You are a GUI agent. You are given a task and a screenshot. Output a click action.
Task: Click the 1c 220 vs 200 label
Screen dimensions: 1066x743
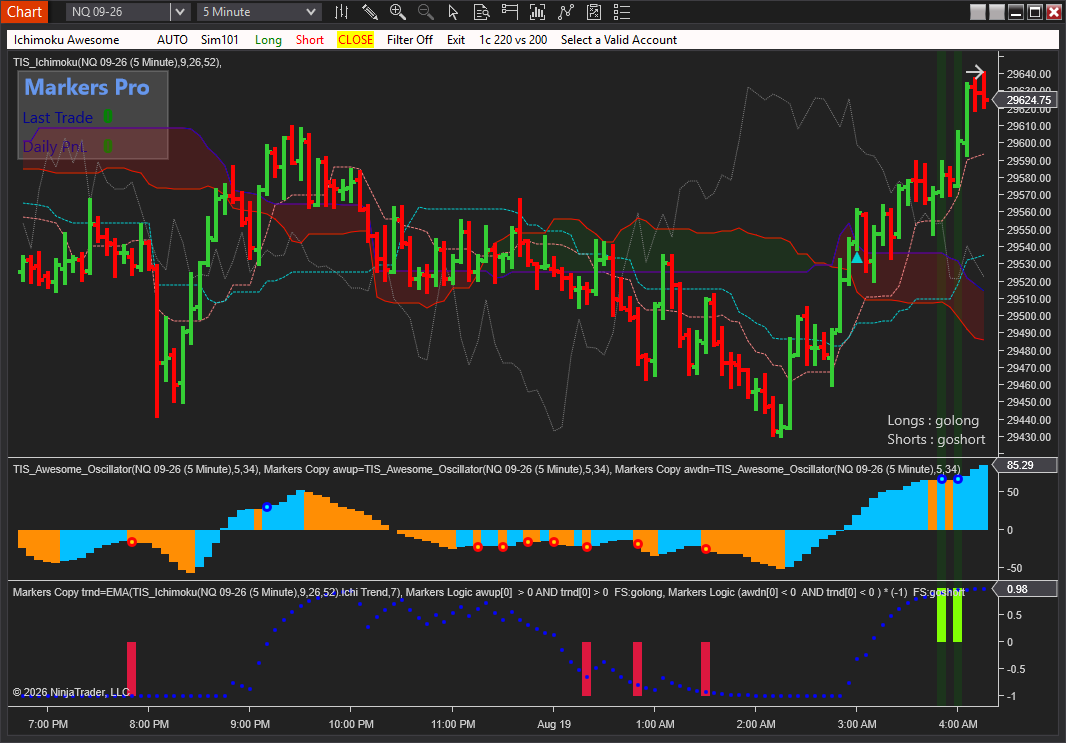click(x=513, y=39)
